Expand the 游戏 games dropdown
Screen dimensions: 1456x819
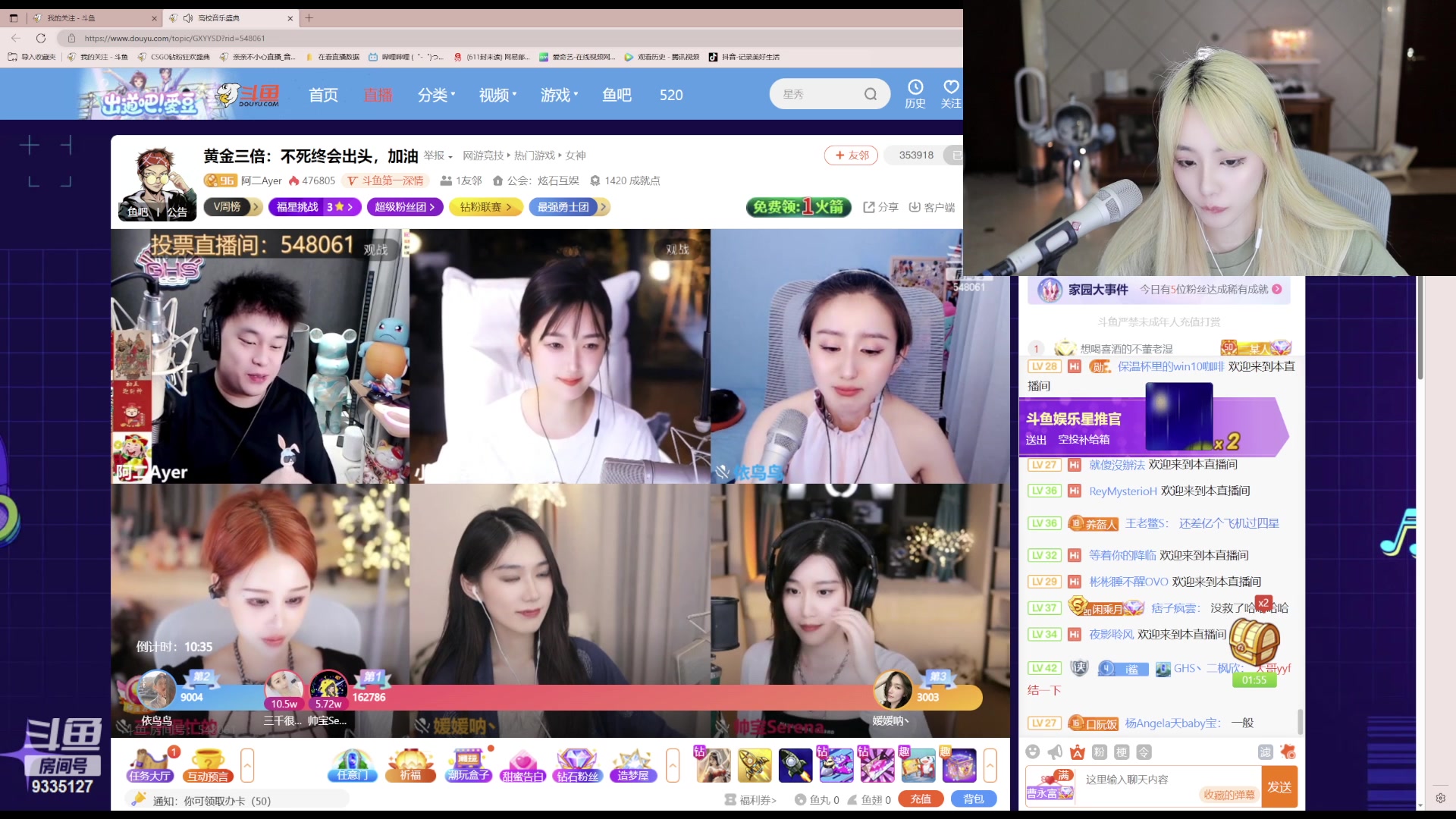point(559,95)
